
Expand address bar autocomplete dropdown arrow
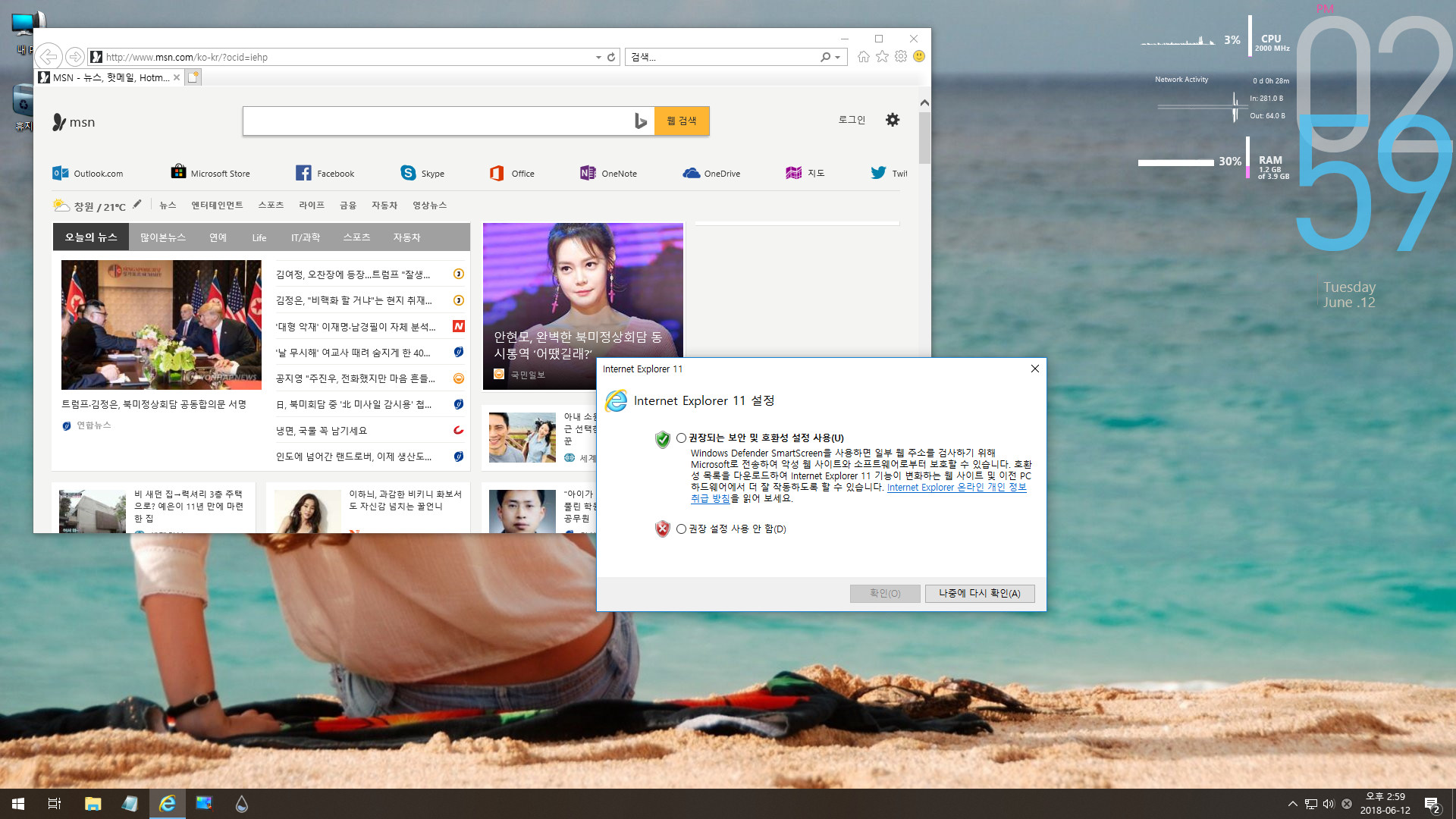598,57
